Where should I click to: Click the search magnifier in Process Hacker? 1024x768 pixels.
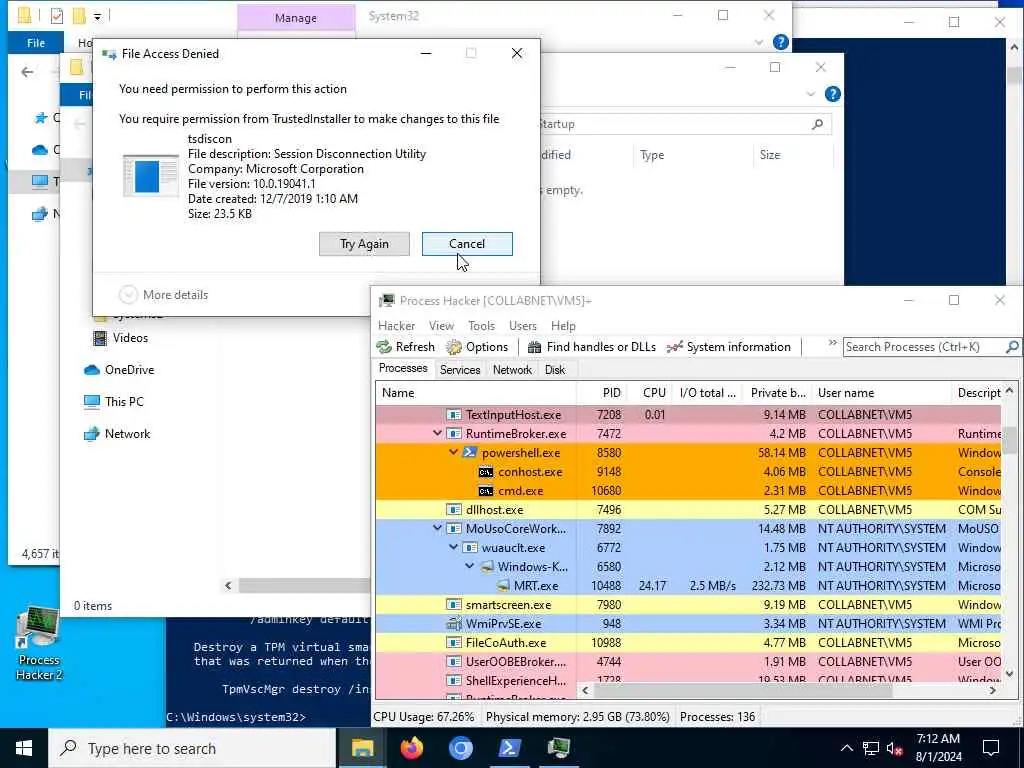pos(1012,347)
